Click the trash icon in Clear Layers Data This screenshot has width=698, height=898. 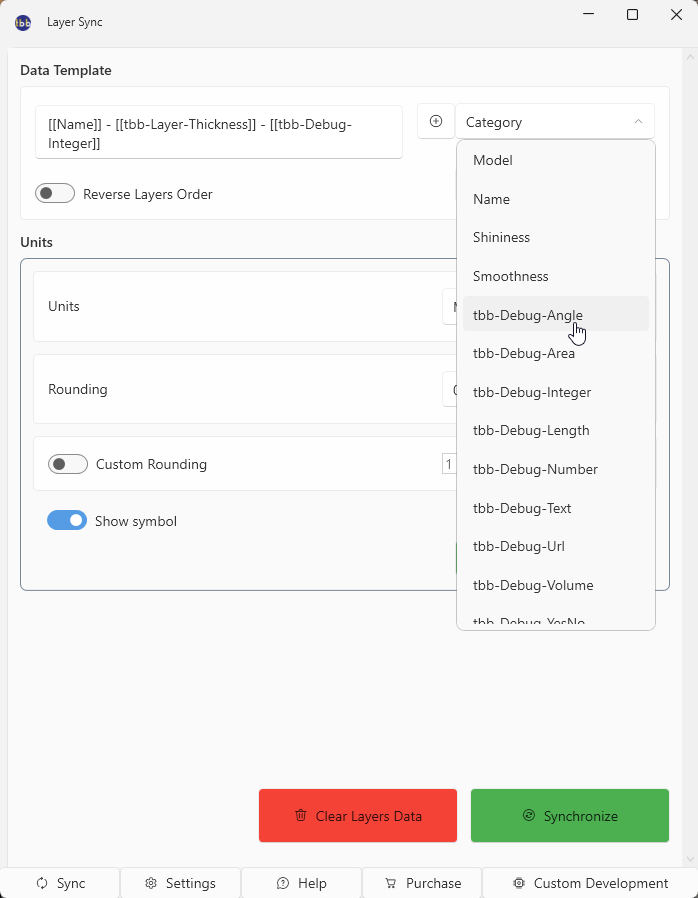(301, 815)
